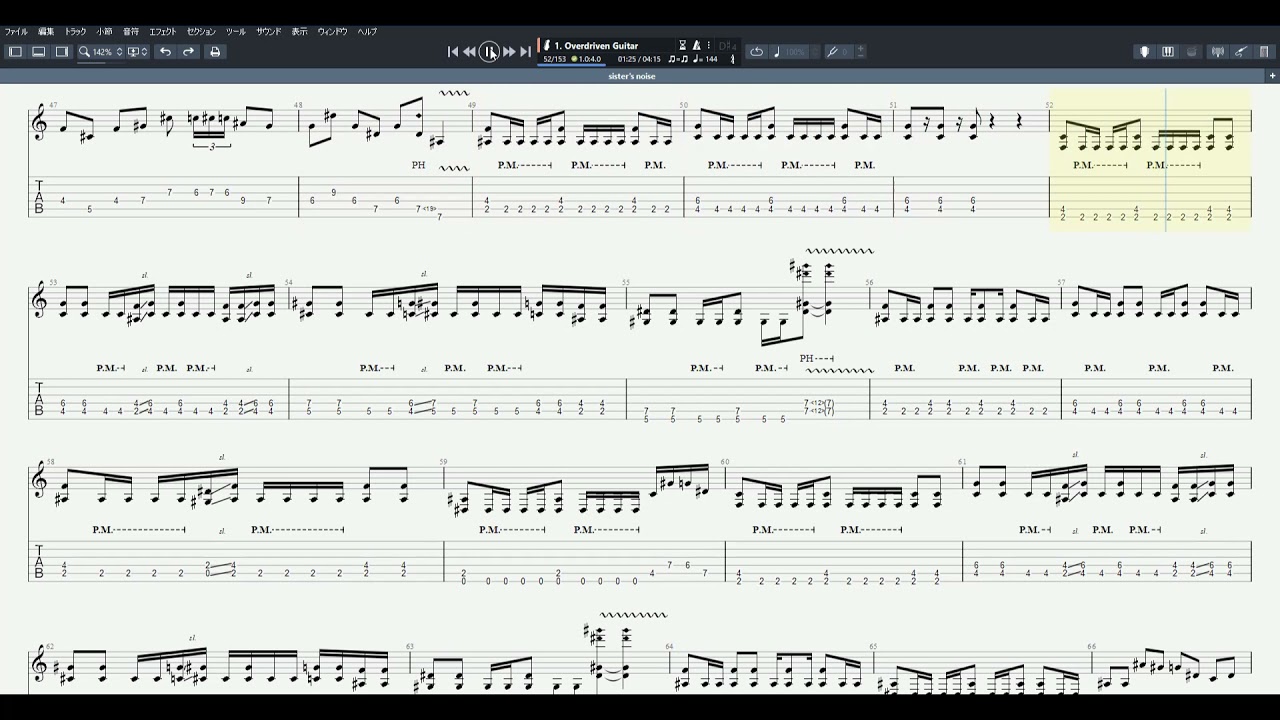Open the ファイル menu
1280x720 pixels.
16,32
